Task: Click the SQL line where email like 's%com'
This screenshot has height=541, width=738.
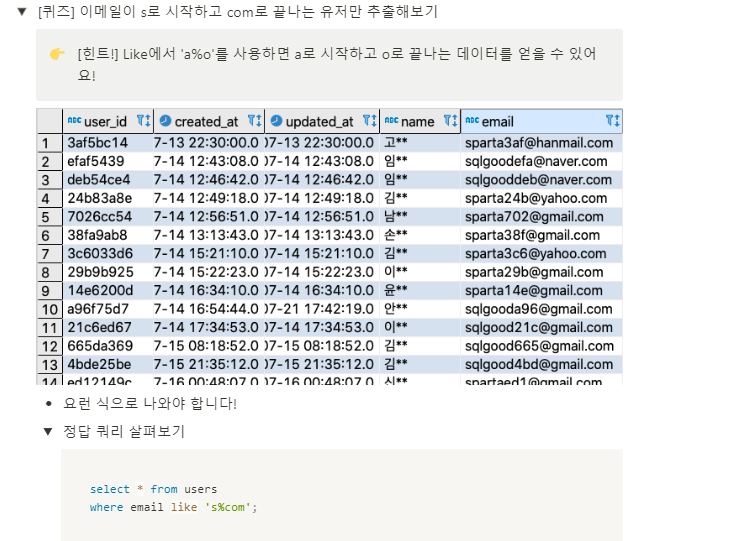Action: [174, 507]
